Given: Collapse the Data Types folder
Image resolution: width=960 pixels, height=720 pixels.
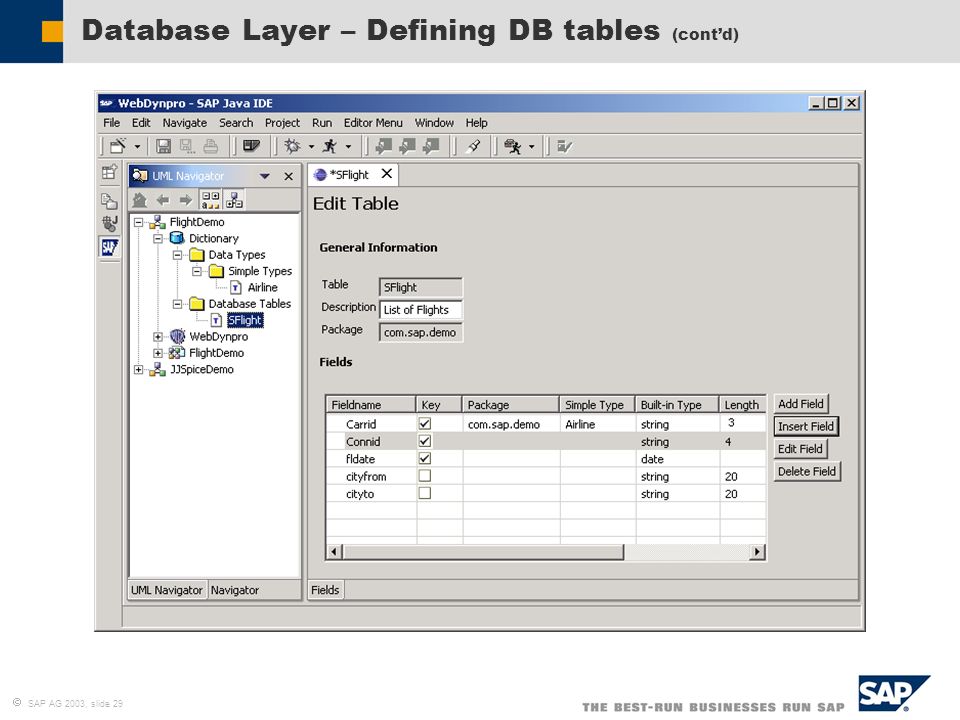Looking at the screenshot, I should point(178,255).
